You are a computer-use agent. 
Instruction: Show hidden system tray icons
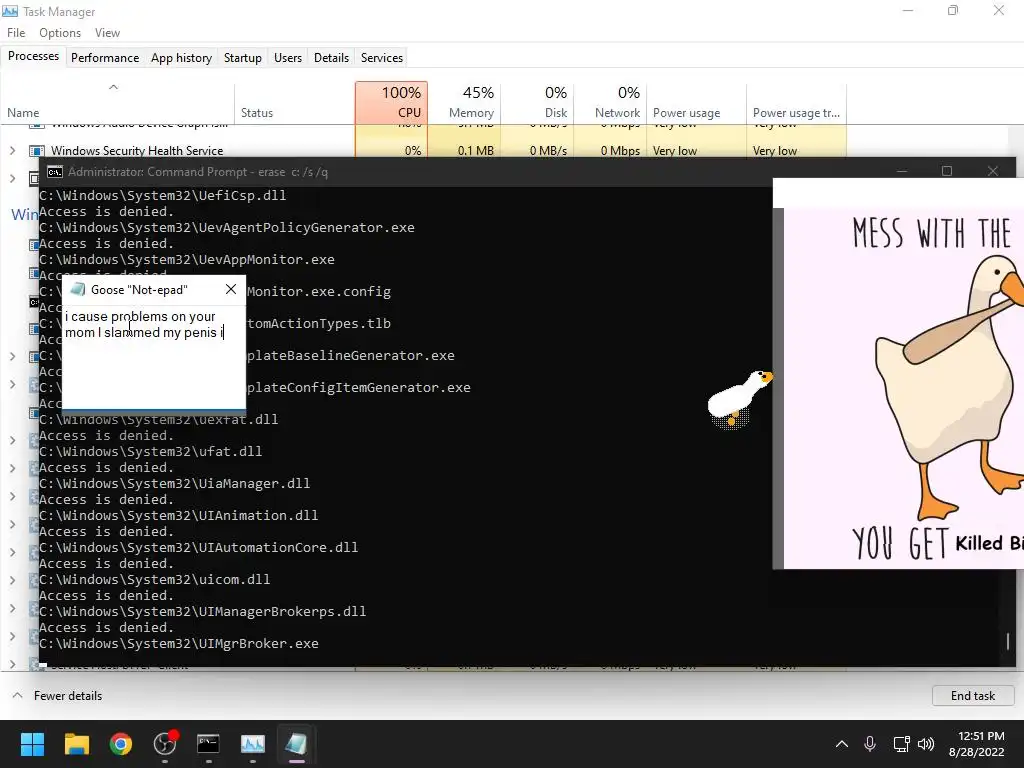(x=842, y=744)
